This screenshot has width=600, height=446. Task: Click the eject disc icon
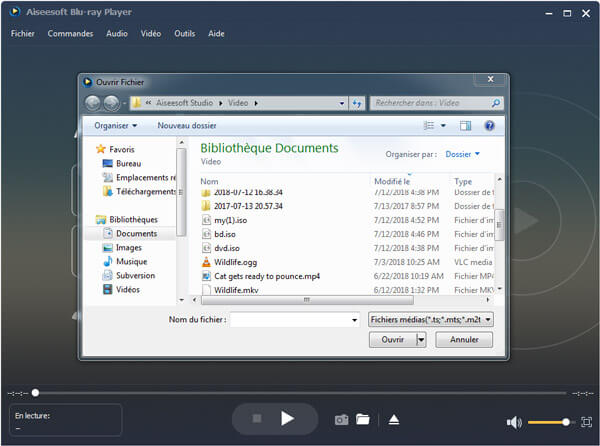(394, 420)
